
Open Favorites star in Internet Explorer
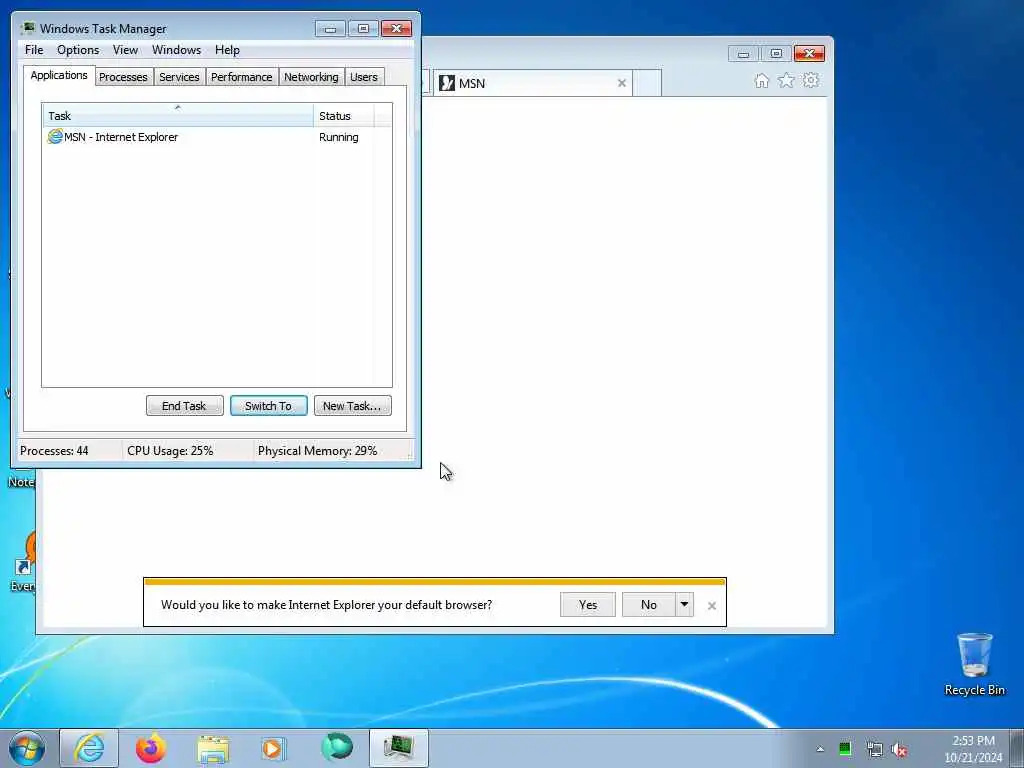(786, 80)
